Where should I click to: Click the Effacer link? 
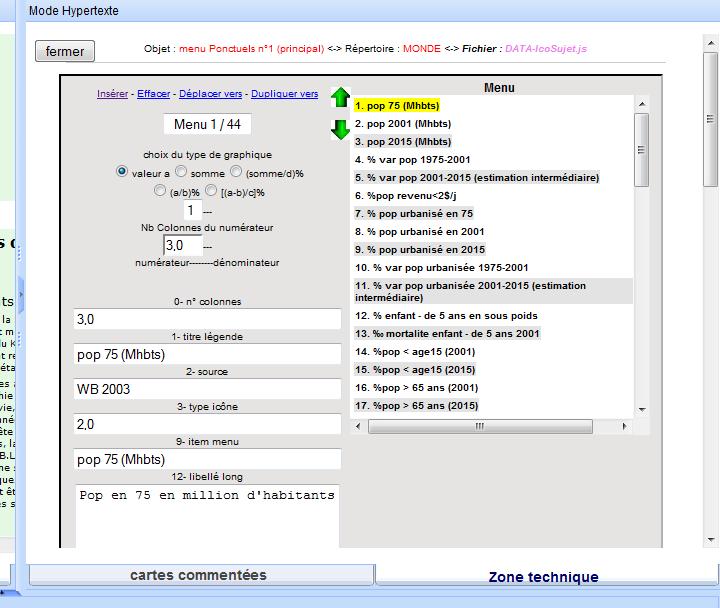(153, 94)
